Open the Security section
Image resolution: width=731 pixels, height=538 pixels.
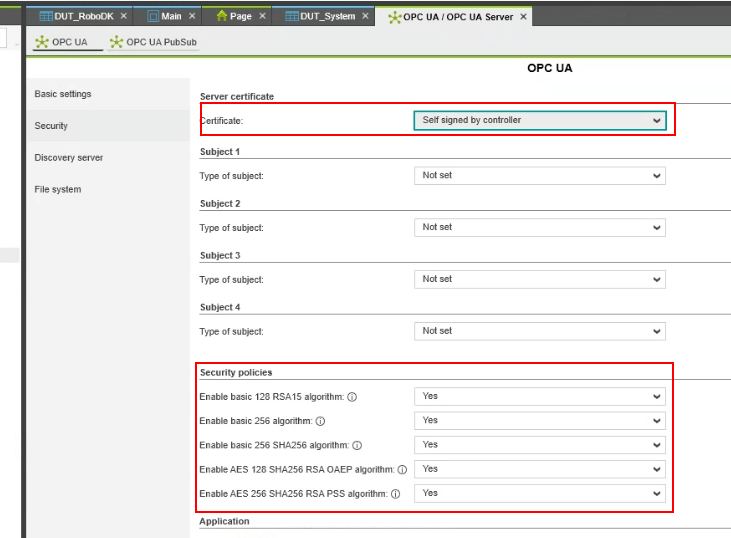pos(108,126)
